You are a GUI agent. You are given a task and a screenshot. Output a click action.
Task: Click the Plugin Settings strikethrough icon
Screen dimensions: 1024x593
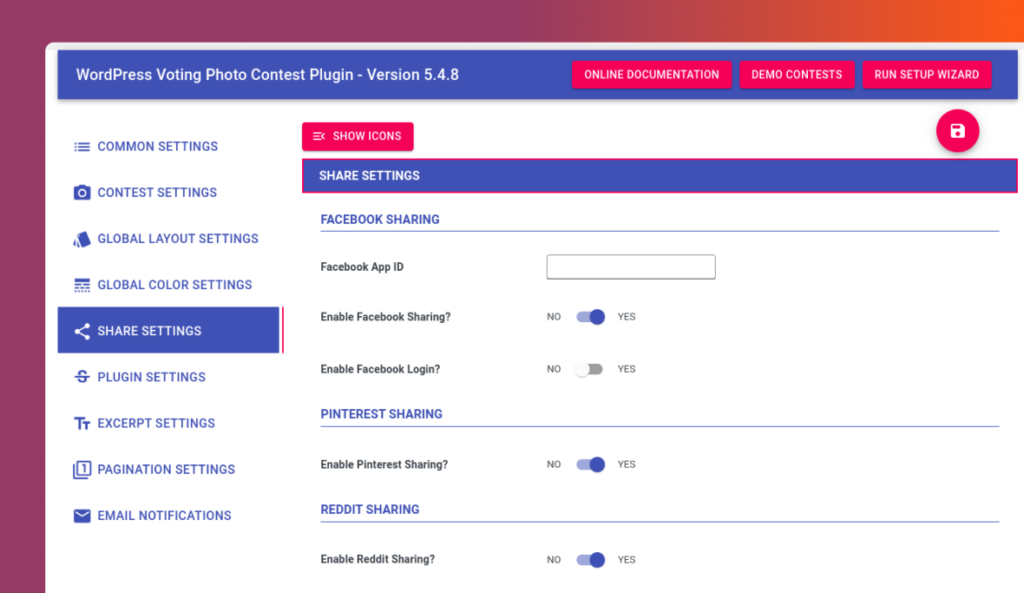point(82,377)
